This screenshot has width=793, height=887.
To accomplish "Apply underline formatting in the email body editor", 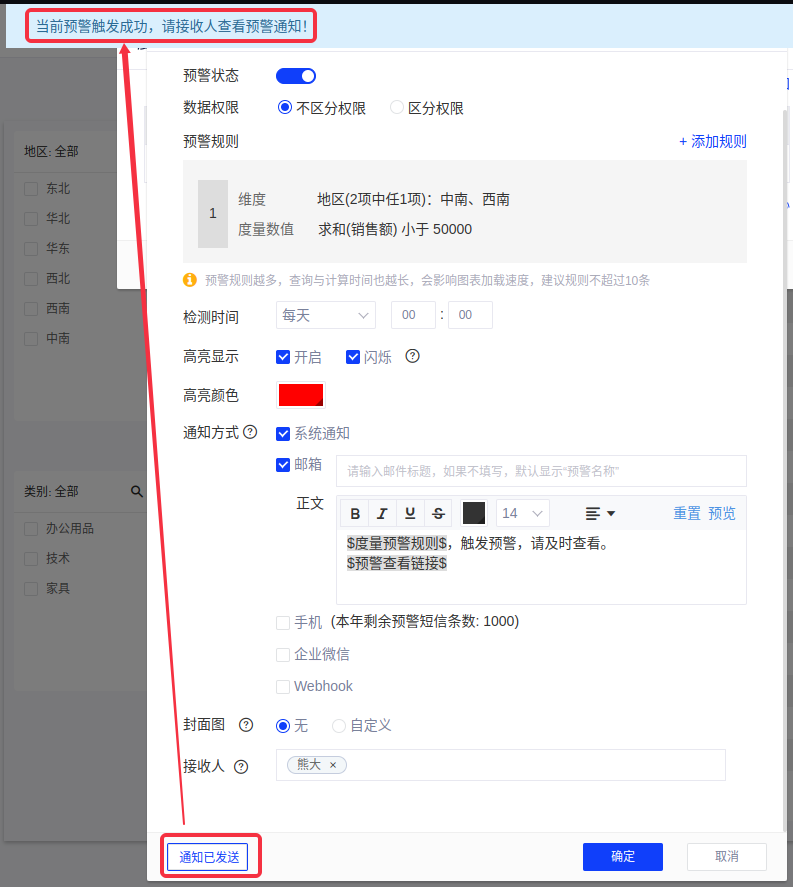I will 410,513.
